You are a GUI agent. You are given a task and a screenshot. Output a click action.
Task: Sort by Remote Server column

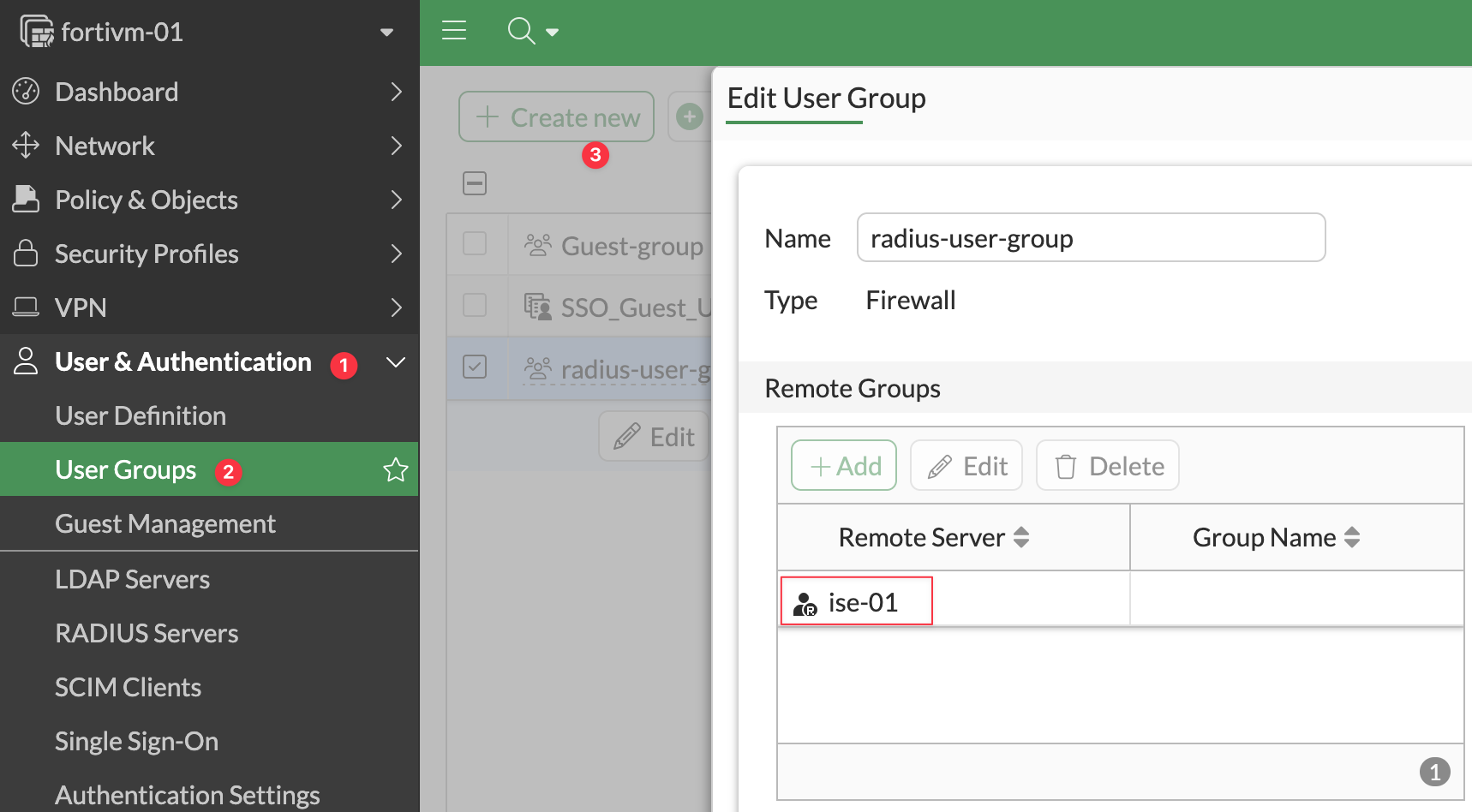point(1020,537)
